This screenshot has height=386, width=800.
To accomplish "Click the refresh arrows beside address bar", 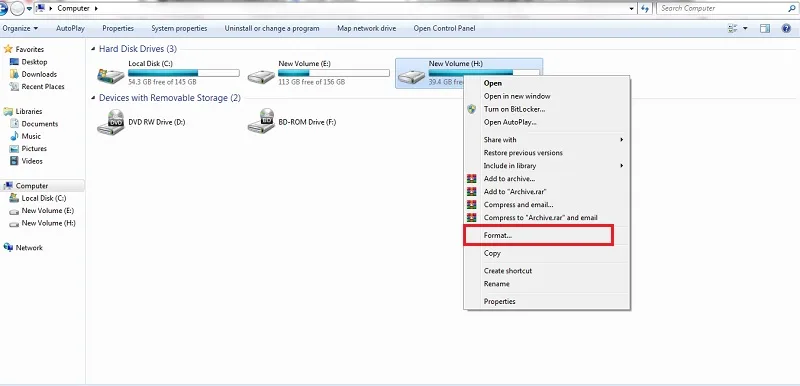I will coord(645,8).
